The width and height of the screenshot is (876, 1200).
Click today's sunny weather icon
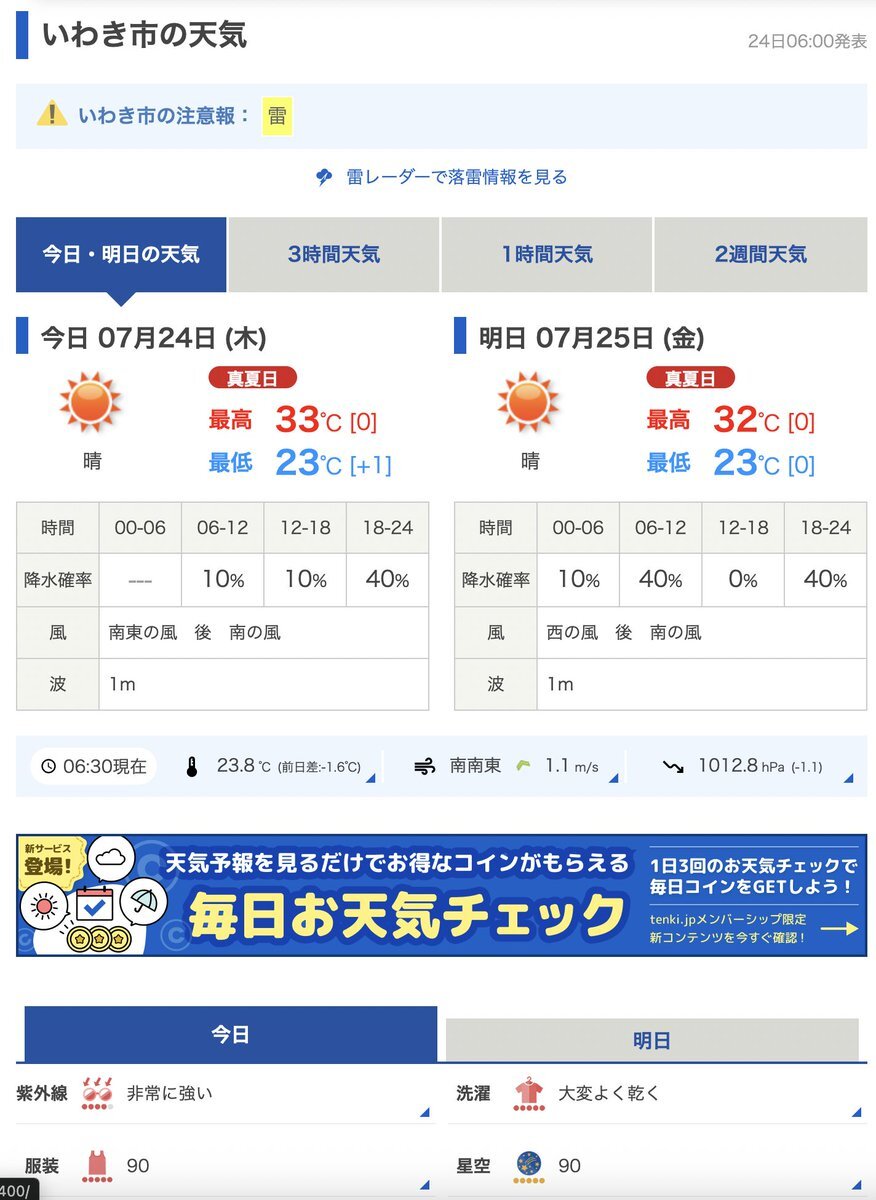(91, 402)
